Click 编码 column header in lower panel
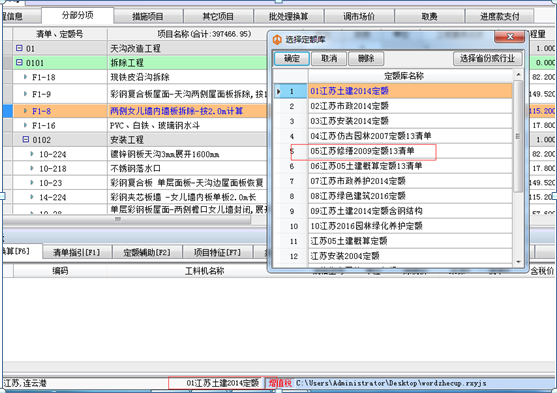 [60, 271]
